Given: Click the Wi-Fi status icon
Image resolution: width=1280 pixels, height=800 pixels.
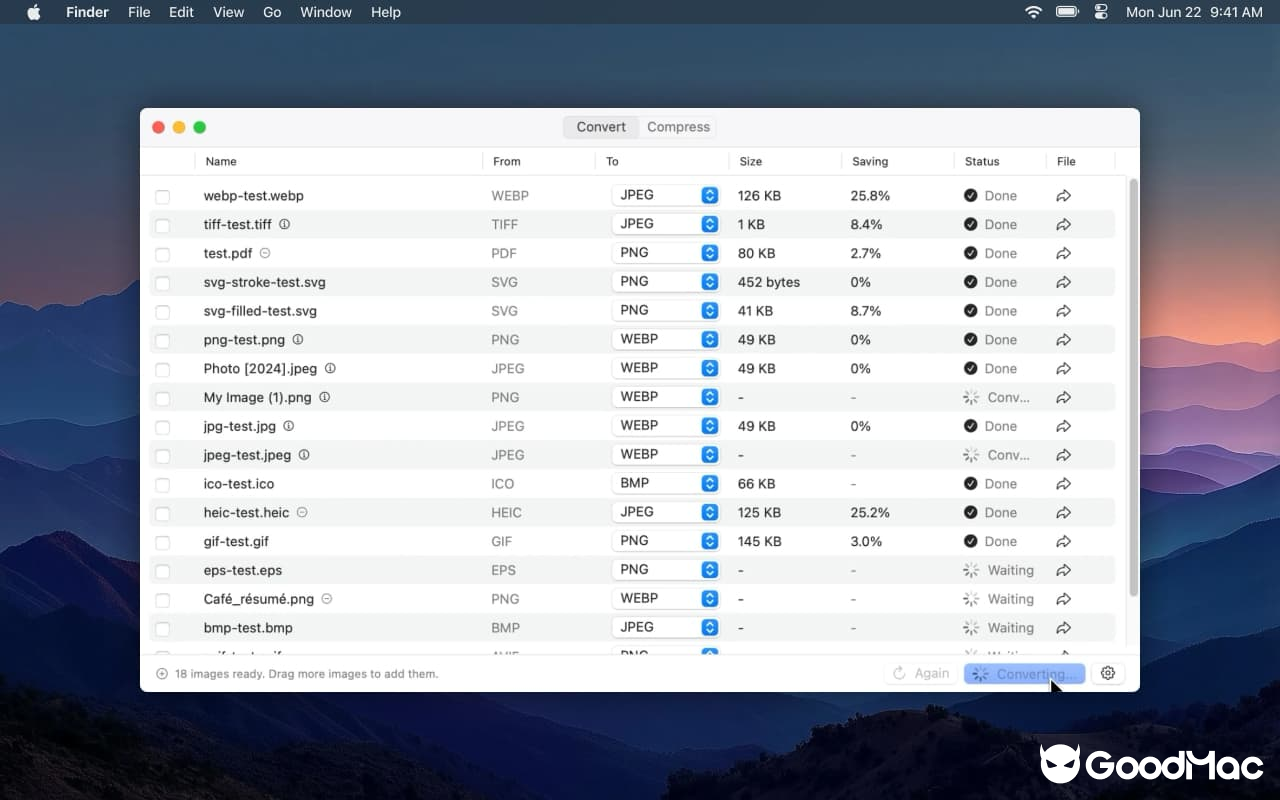Looking at the screenshot, I should click(x=1033, y=12).
